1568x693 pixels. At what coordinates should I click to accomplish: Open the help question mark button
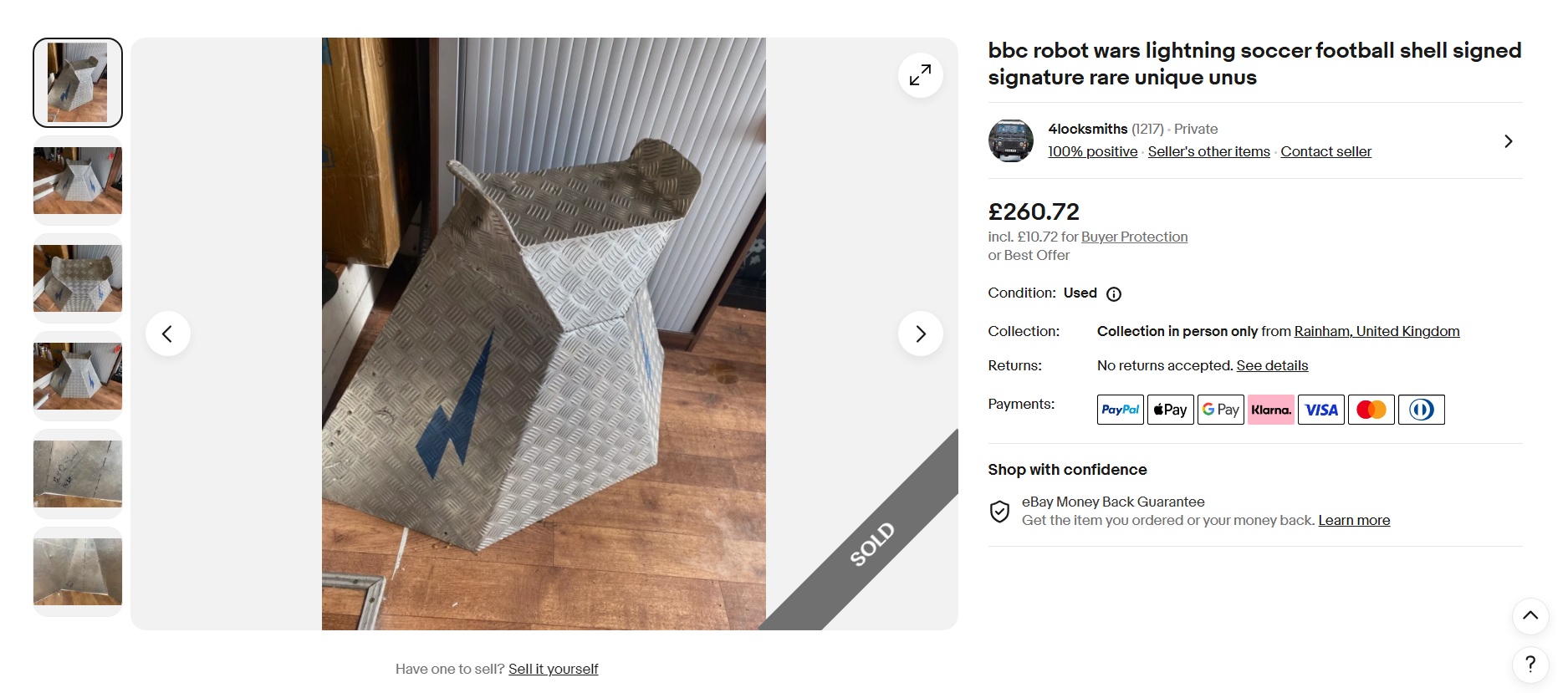coord(1530,665)
